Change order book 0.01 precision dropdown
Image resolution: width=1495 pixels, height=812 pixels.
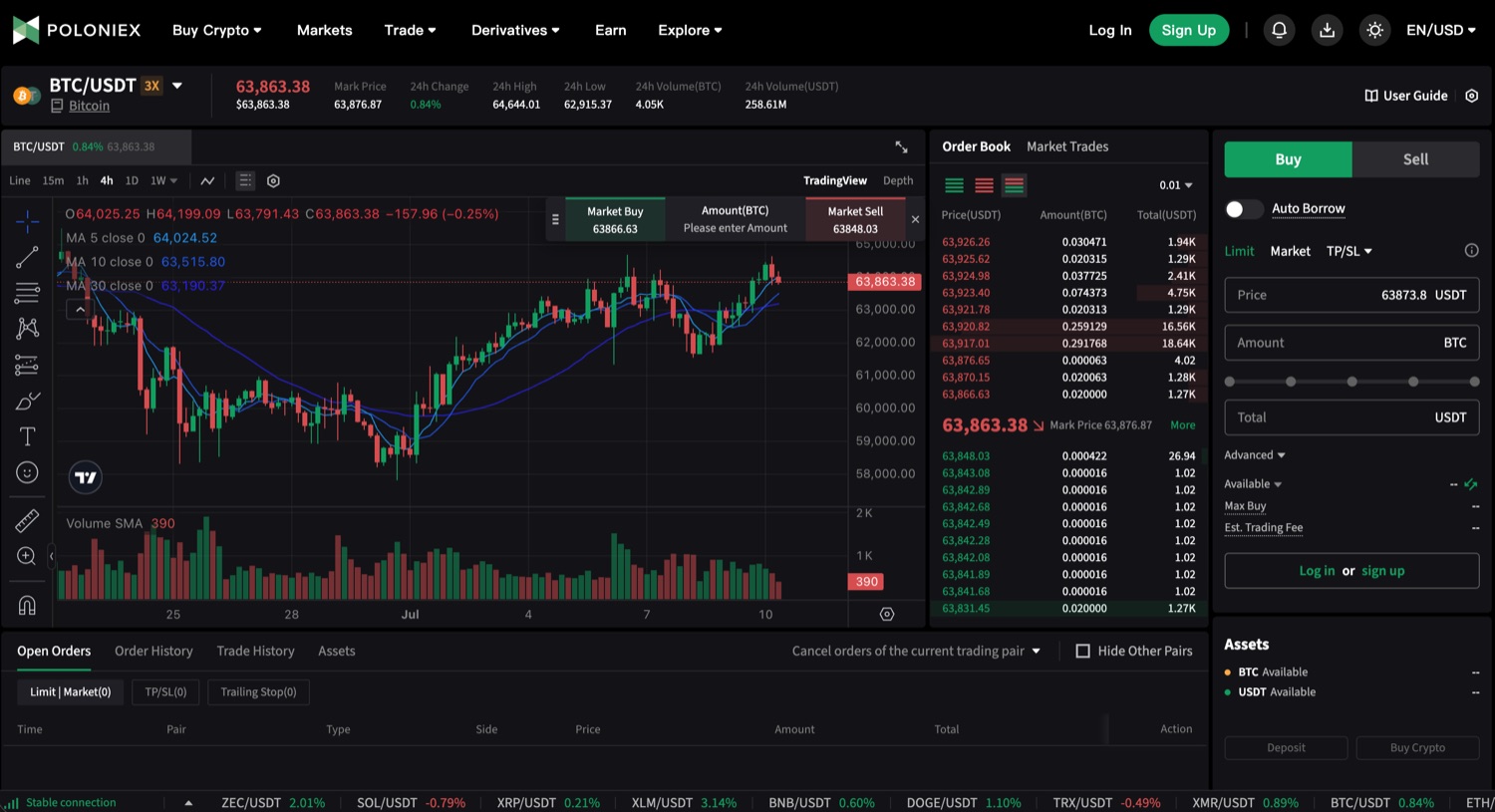[x=1176, y=185]
